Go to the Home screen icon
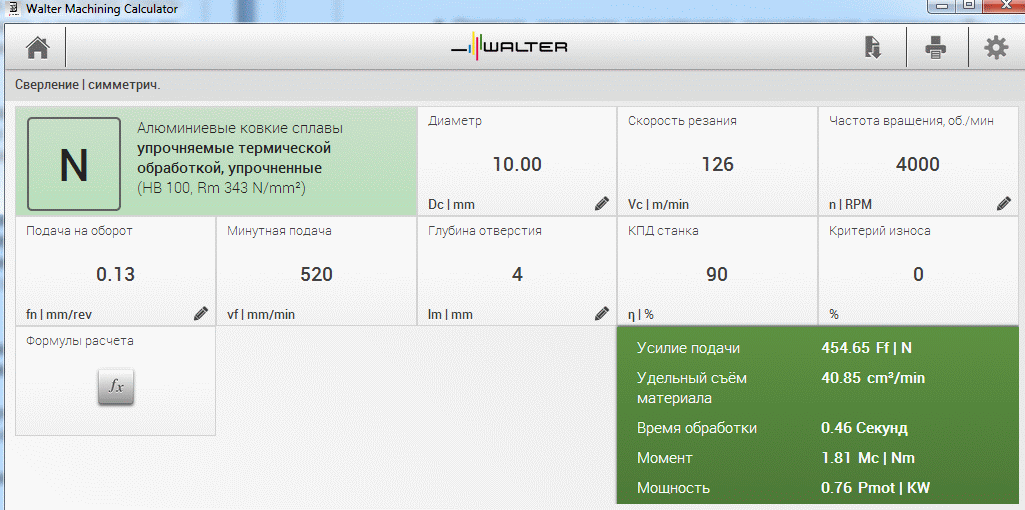Screen dimensions: 1025x510 pos(37,48)
